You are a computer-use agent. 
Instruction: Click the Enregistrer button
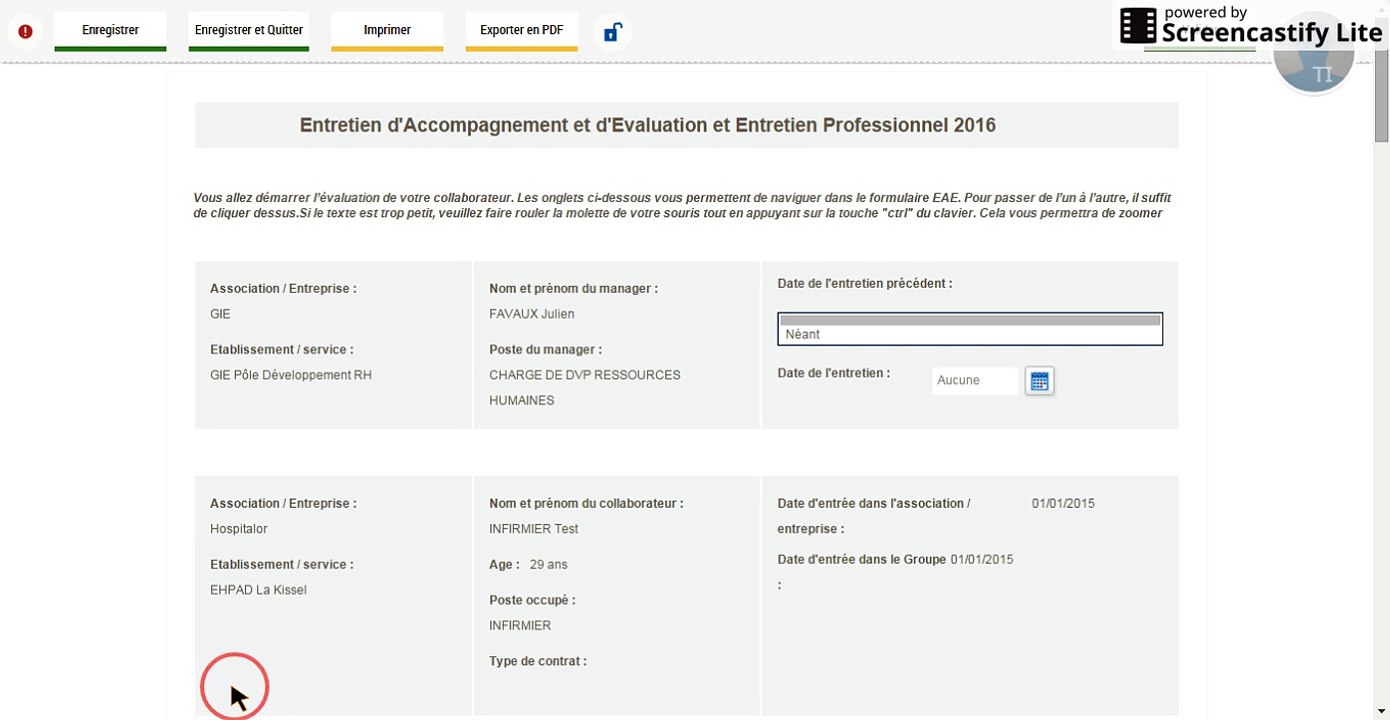(110, 31)
